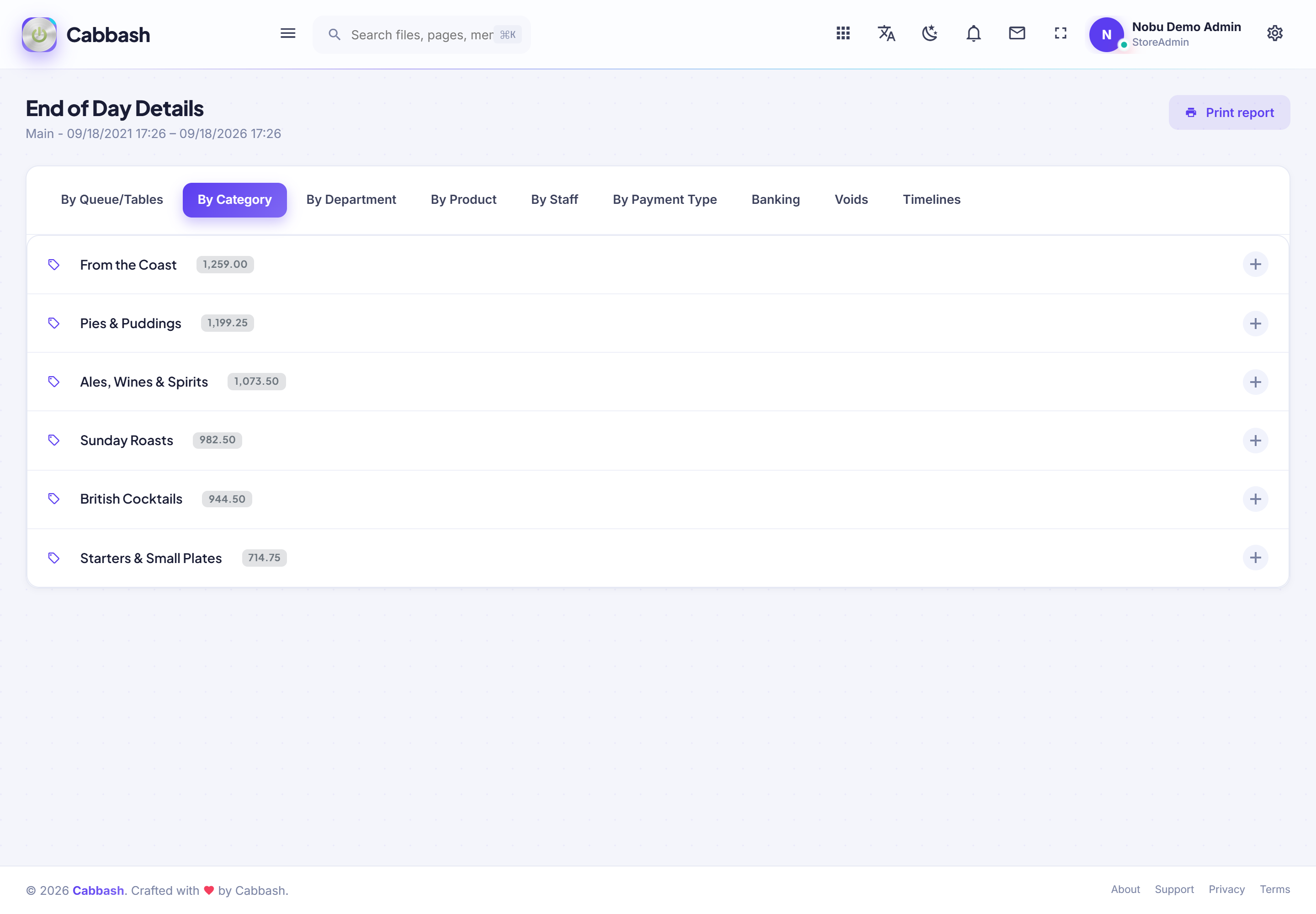Switch to the Banking tab
This screenshot has height=914, width=1316.
click(775, 199)
